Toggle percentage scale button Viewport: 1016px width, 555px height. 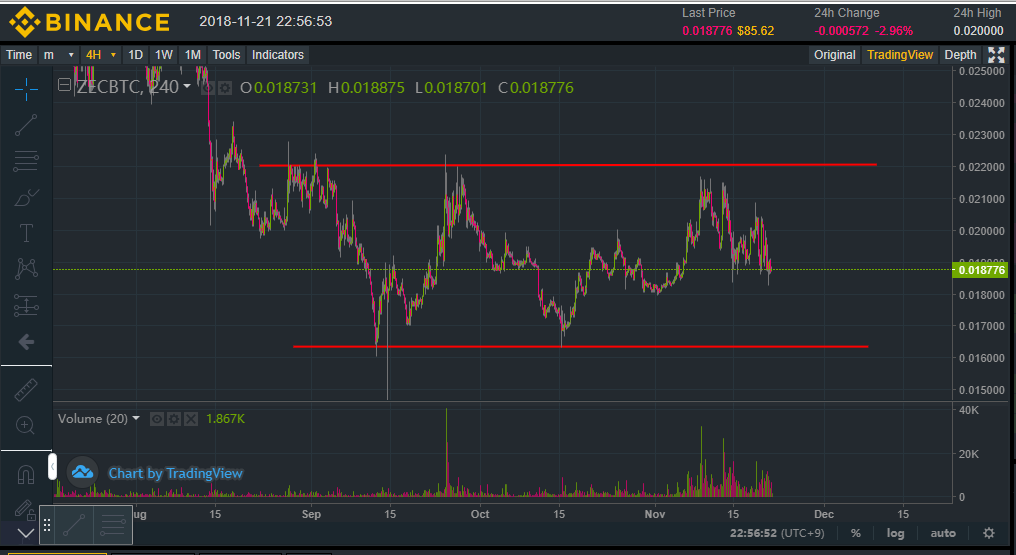[856, 533]
